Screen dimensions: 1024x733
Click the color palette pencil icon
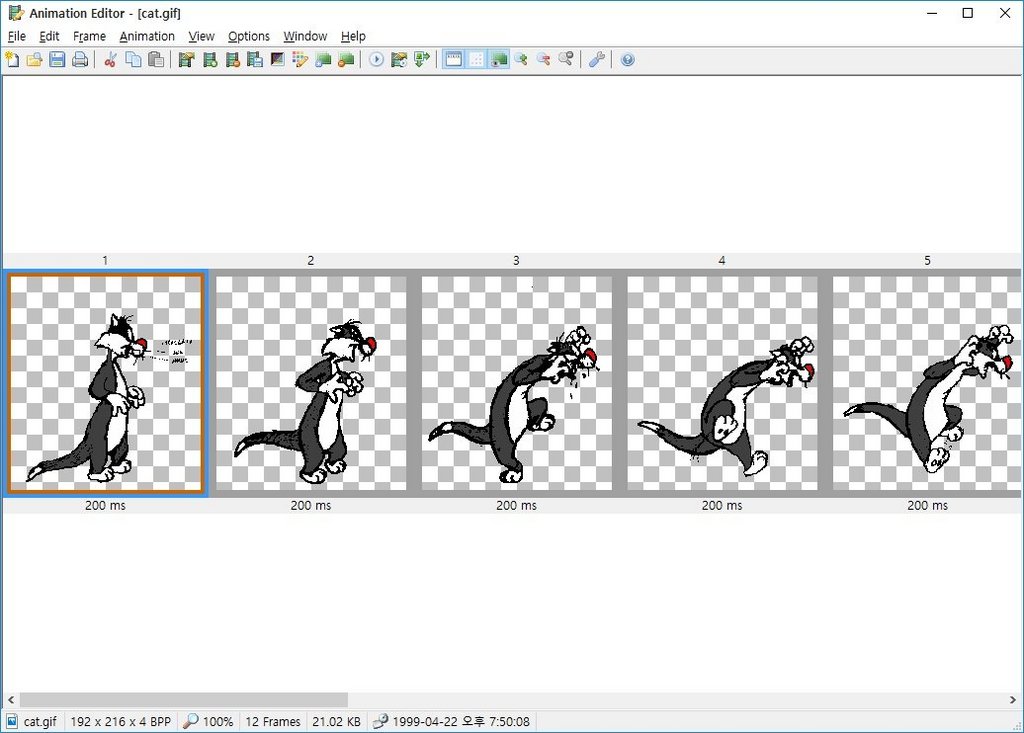[300, 59]
